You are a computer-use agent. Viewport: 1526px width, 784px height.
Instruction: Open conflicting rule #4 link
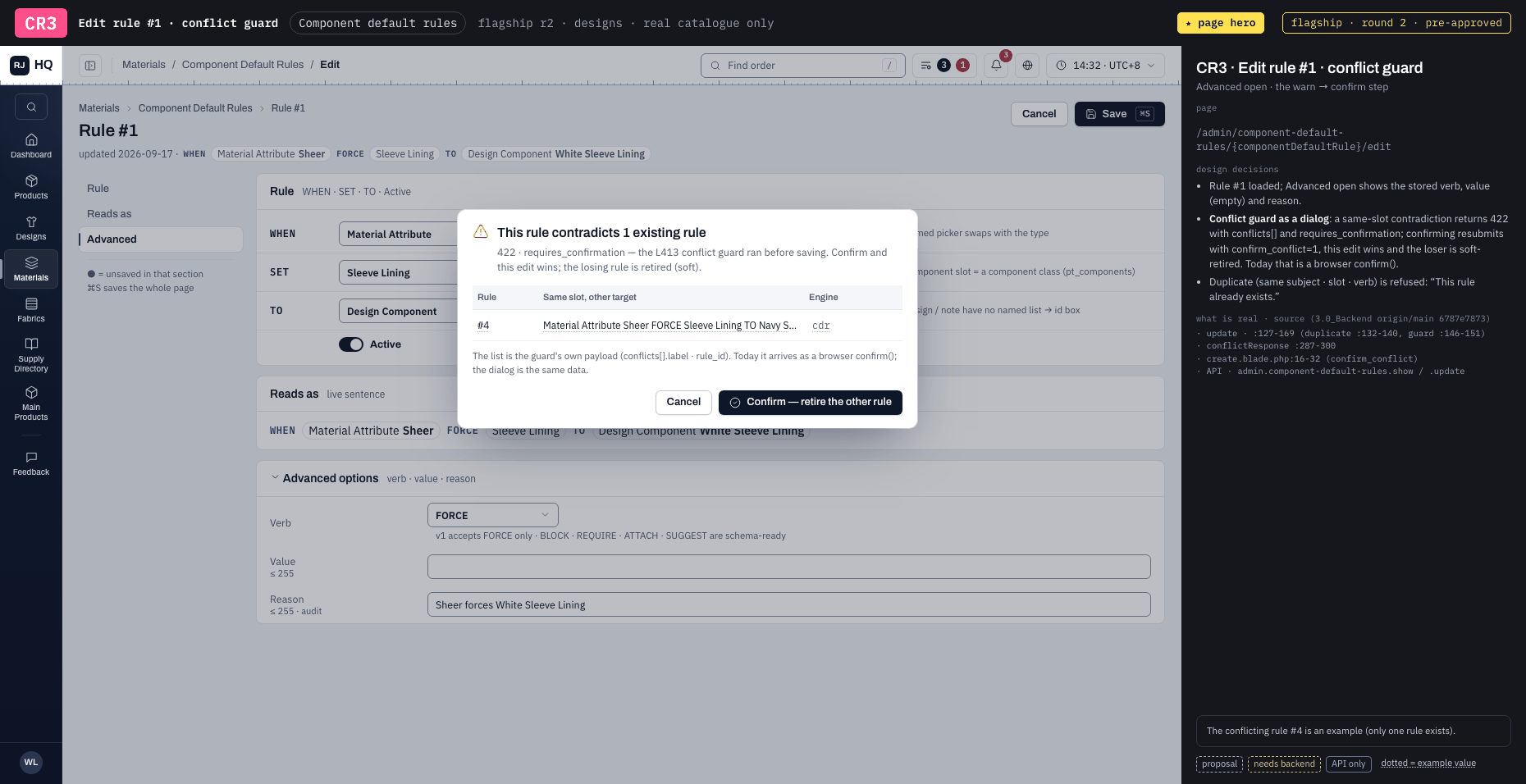pos(483,326)
